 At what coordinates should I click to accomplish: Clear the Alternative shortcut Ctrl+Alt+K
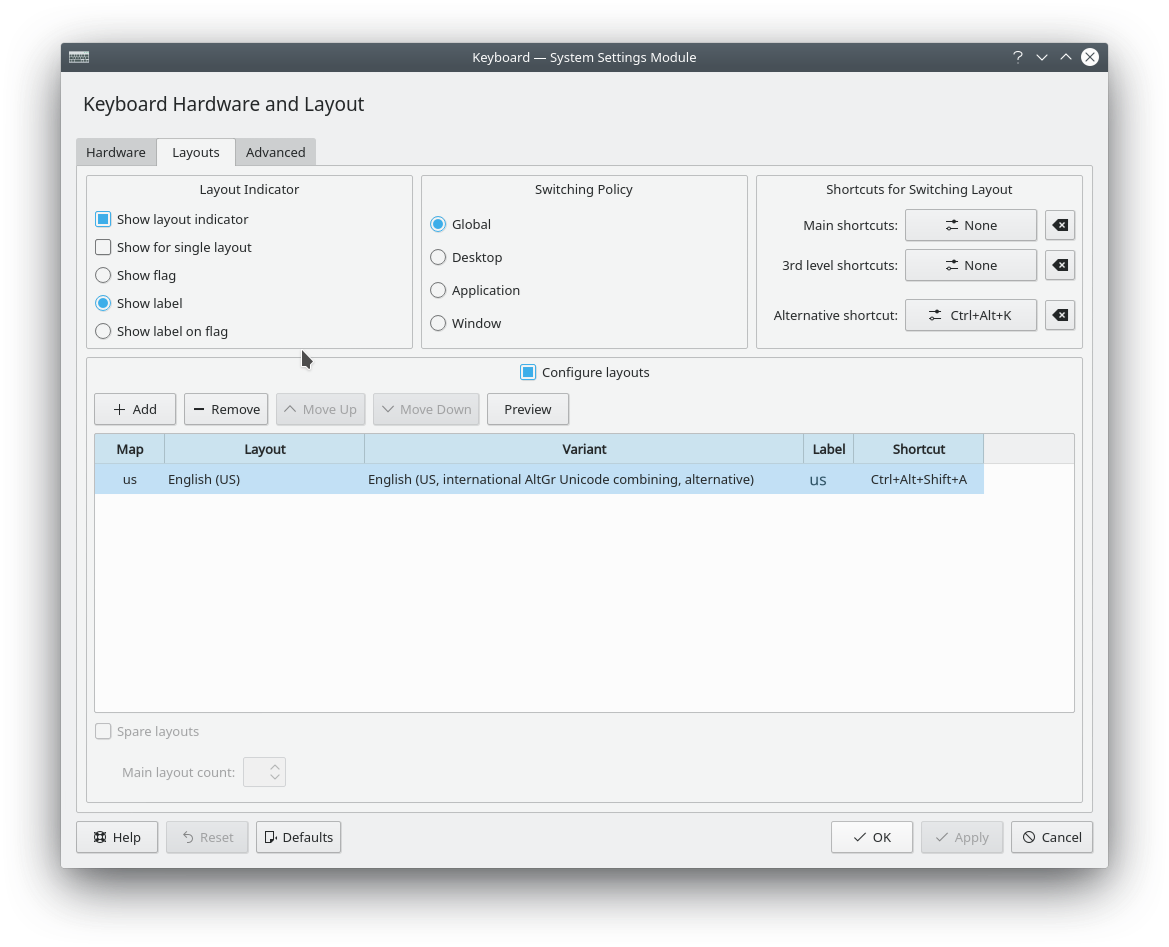point(1060,315)
